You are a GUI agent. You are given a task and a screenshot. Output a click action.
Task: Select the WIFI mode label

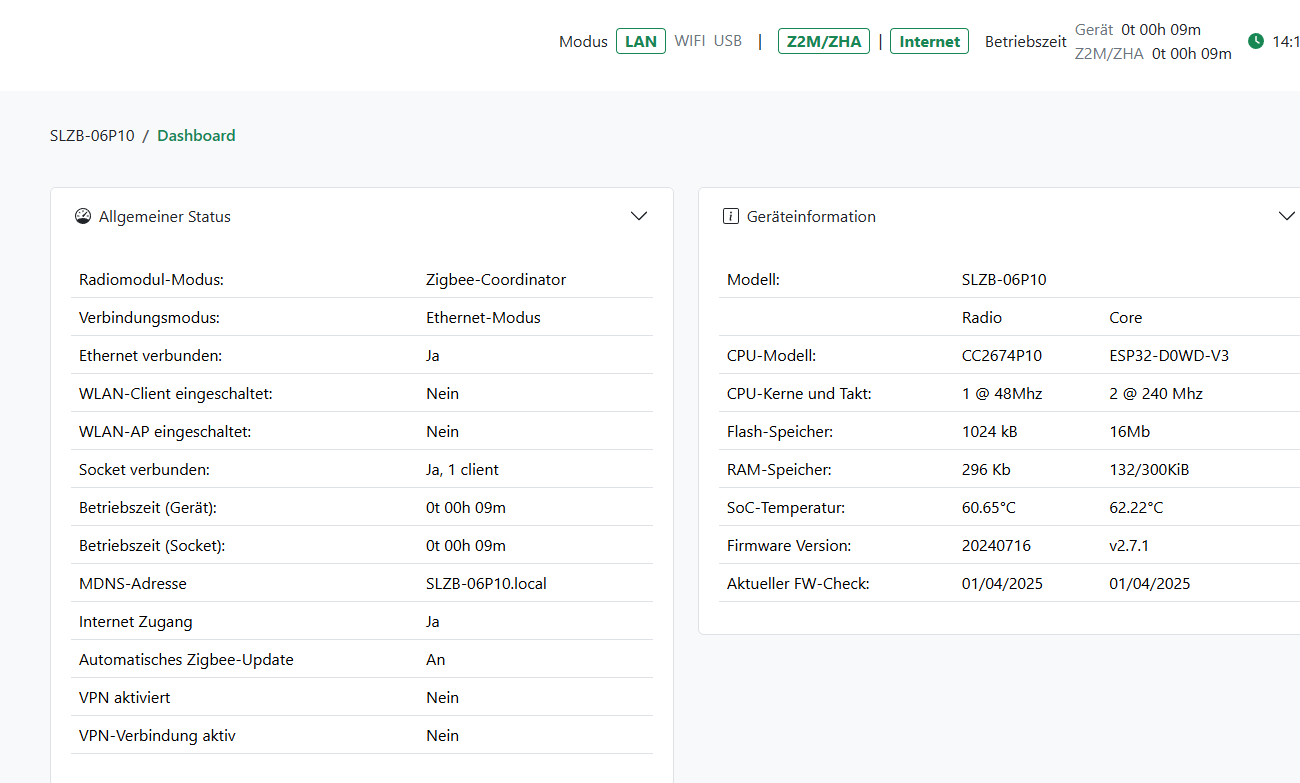tap(690, 41)
